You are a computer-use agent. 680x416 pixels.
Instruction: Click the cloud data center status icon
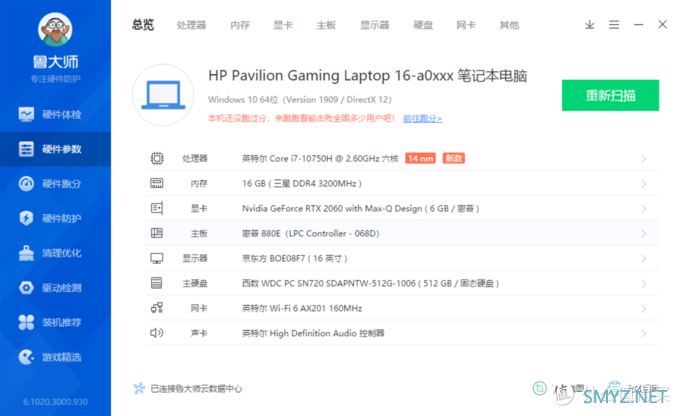139,388
